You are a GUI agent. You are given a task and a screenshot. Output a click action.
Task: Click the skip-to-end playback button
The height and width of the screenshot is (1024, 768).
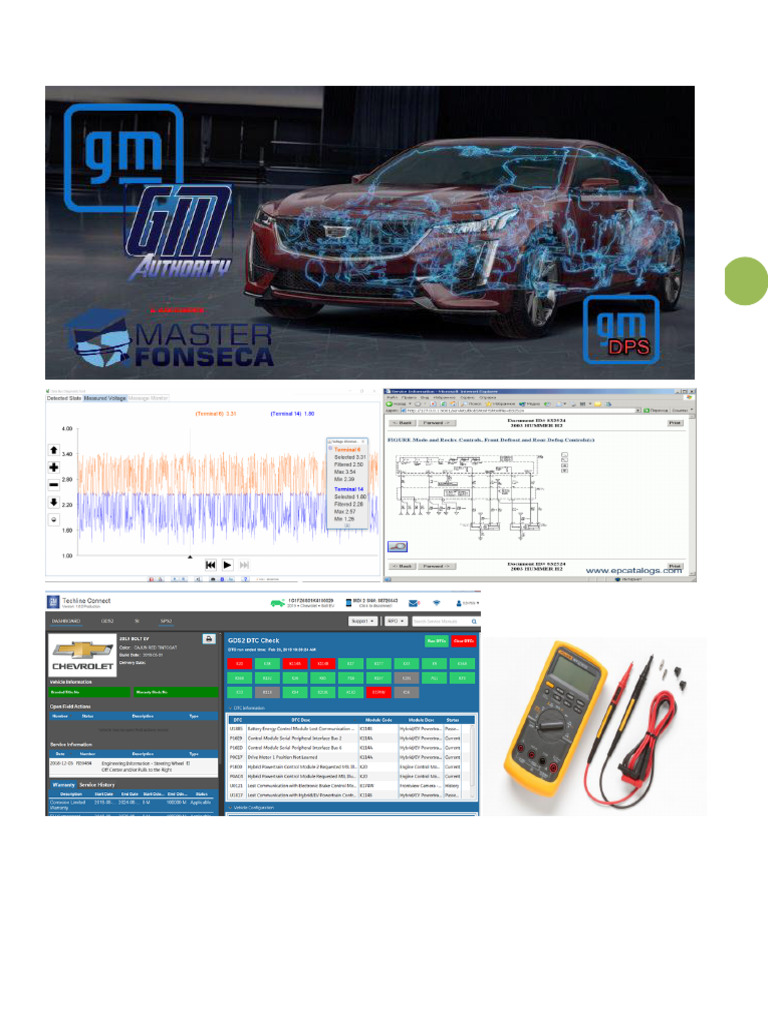coord(244,565)
